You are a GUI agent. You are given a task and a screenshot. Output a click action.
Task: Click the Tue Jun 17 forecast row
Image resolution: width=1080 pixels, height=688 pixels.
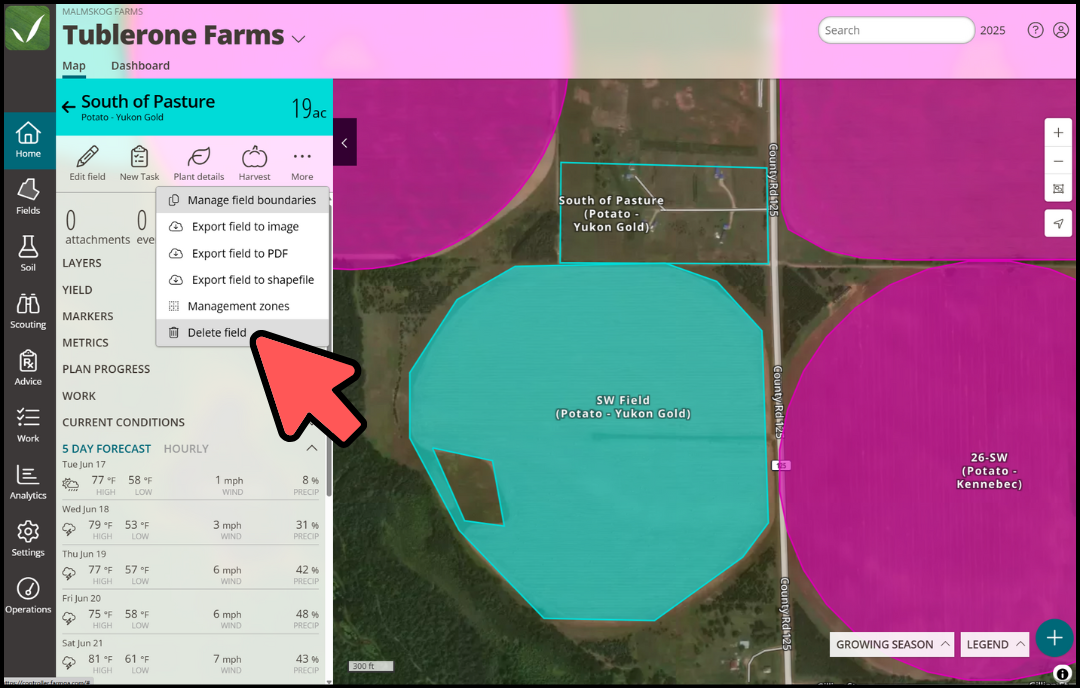point(191,478)
